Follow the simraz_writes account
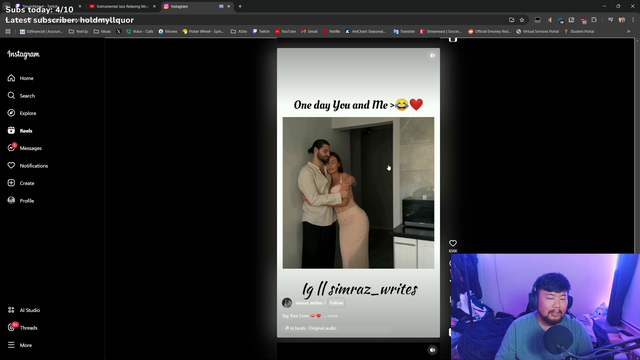Viewport: 640px width, 360px height. pos(336,303)
